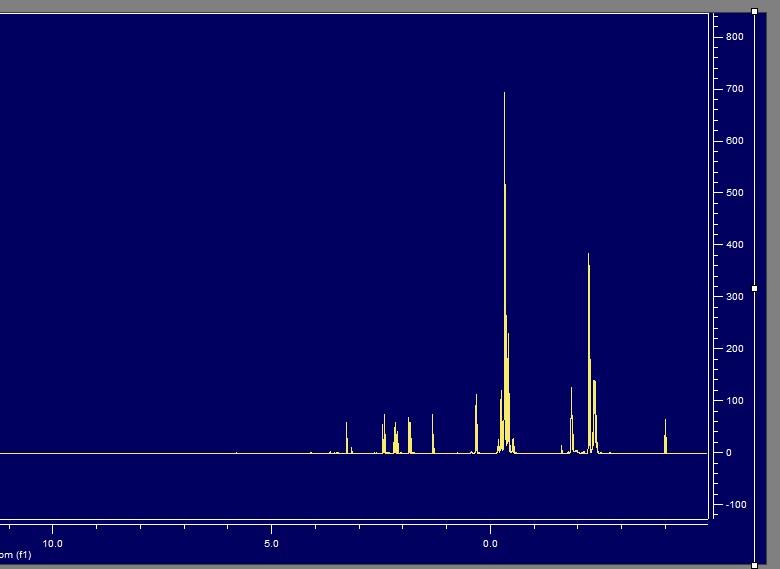Screen dimensions: 780x569
Task: Click the 500 intensity axis label
Action: point(735,193)
